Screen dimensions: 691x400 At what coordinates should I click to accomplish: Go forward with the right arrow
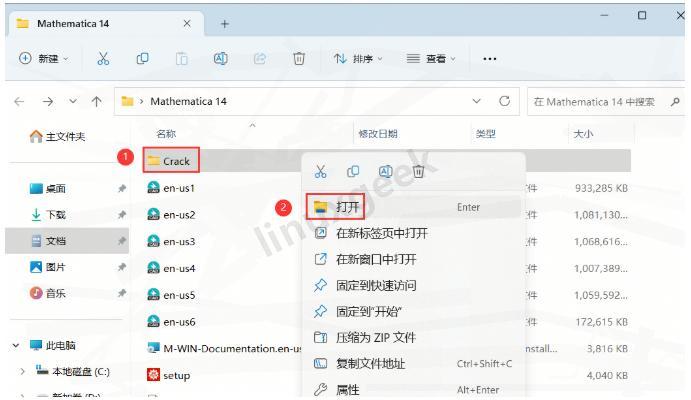pyautogui.click(x=48, y=102)
